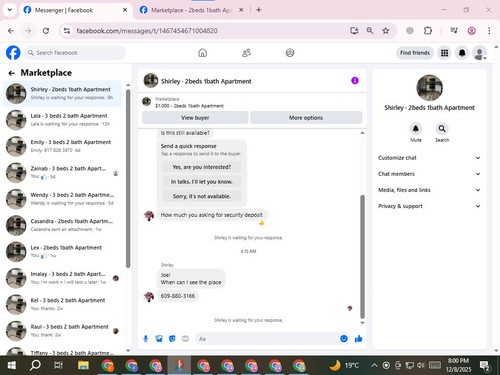Expand Customize chat section
Viewport: 500px width, 375px height.
pyautogui.click(x=429, y=158)
